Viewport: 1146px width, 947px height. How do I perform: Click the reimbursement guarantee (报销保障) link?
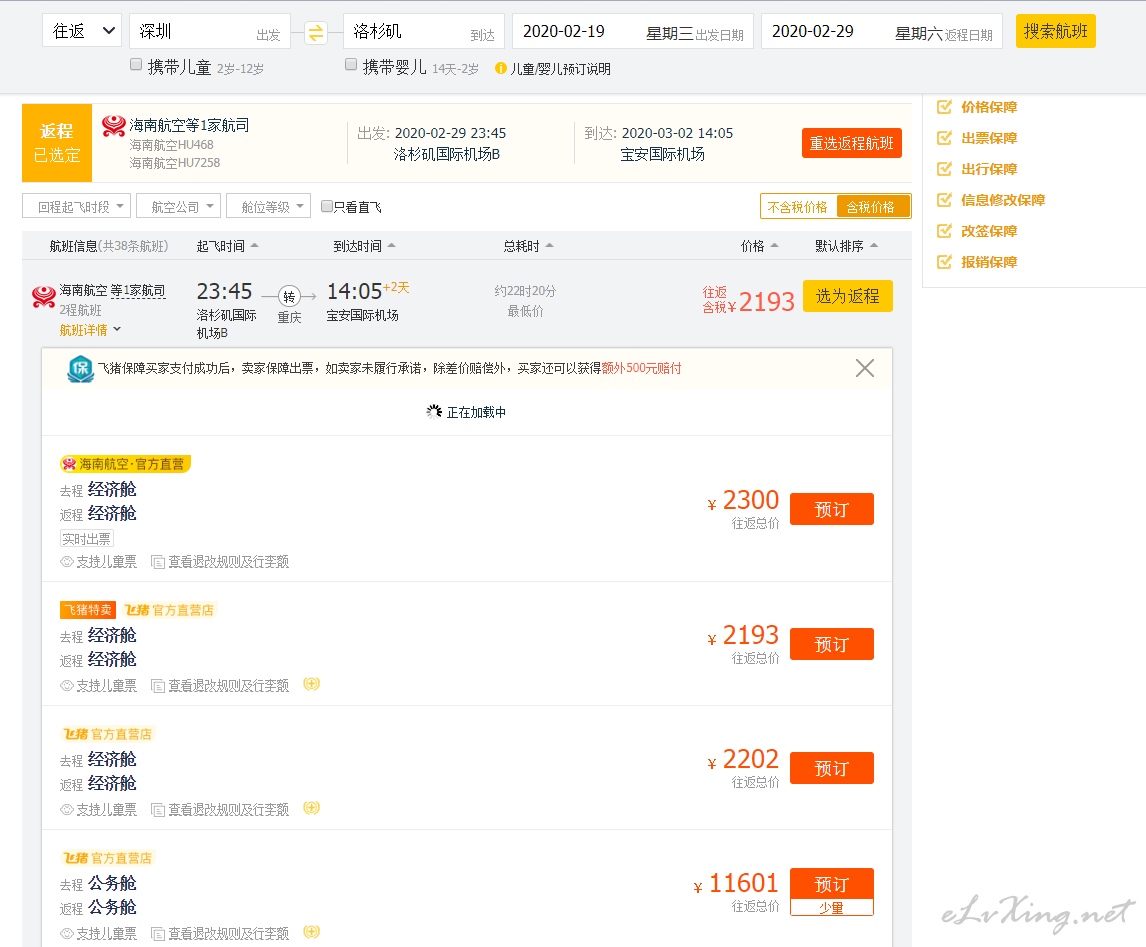[989, 262]
